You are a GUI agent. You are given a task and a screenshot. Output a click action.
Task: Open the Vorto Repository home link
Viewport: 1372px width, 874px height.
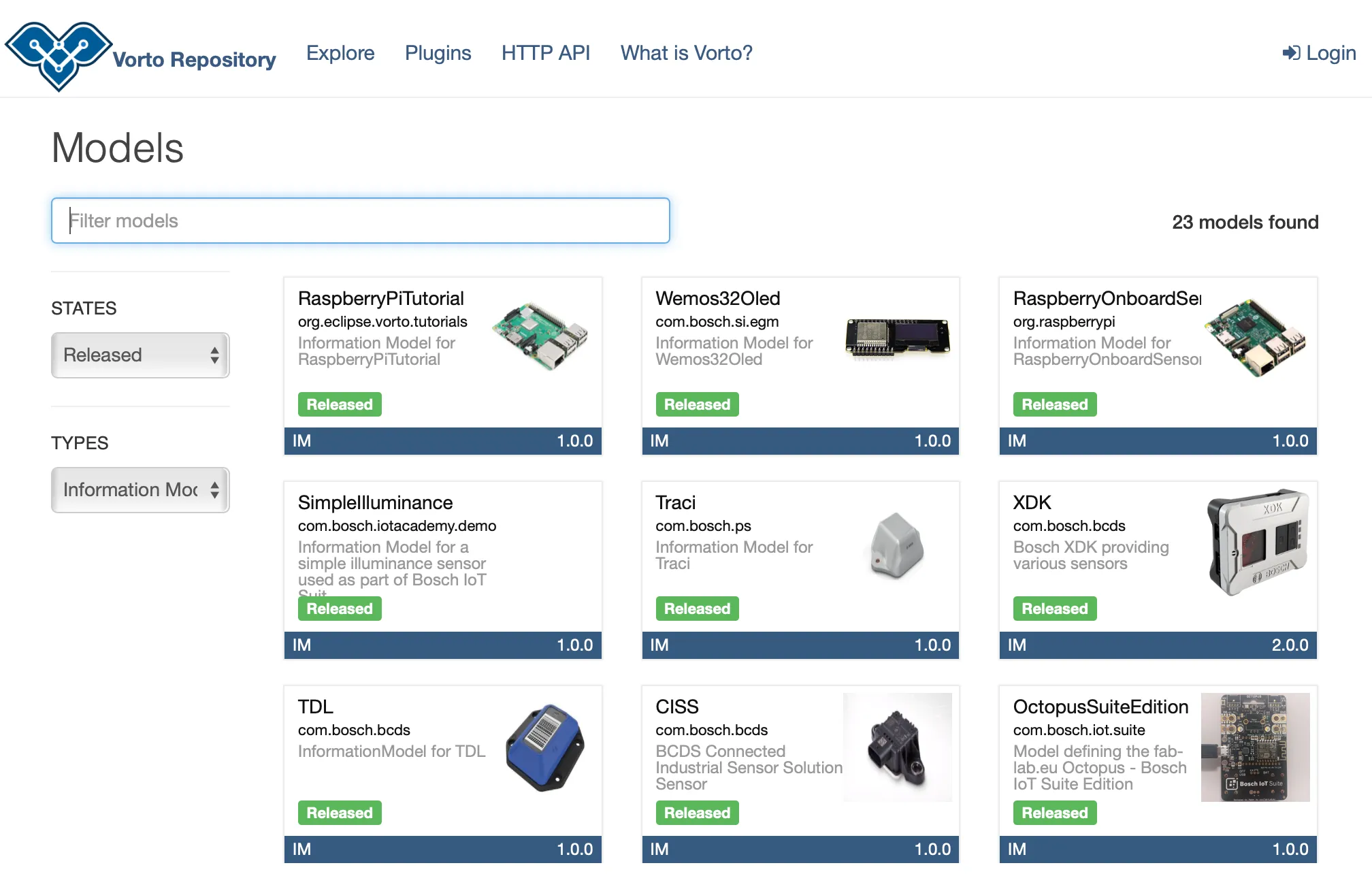pos(194,60)
